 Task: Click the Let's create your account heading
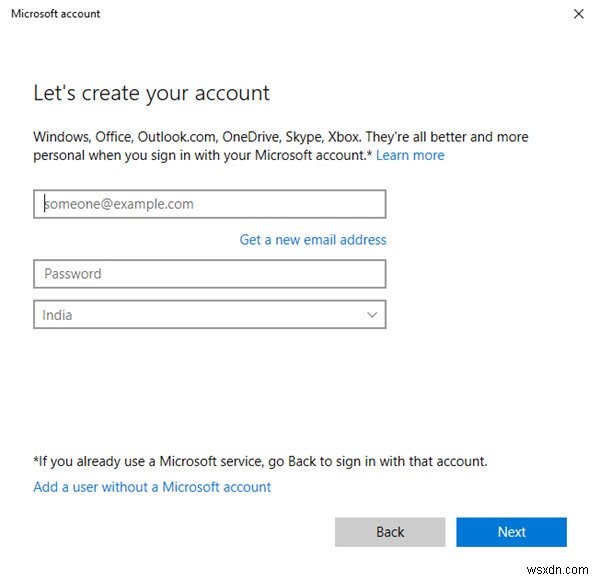point(152,93)
